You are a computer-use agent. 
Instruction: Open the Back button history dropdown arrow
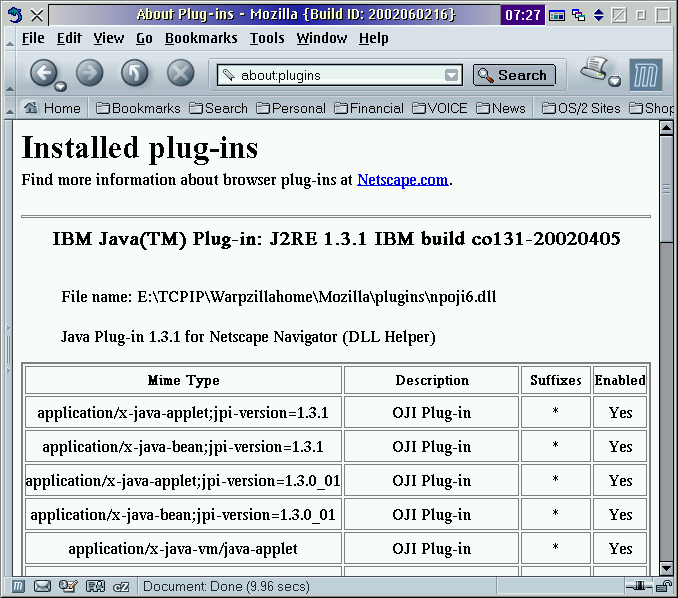61,86
